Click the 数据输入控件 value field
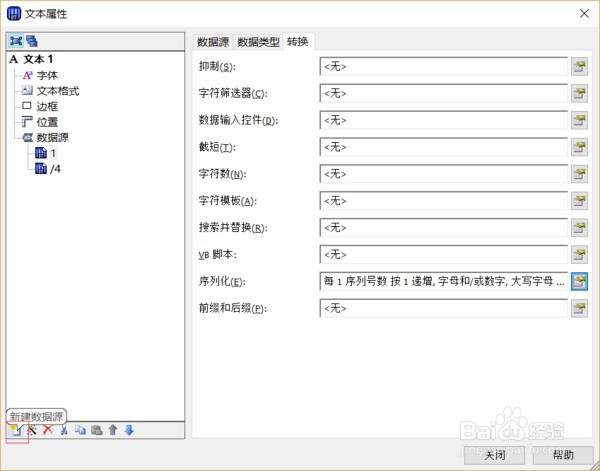 (443, 121)
